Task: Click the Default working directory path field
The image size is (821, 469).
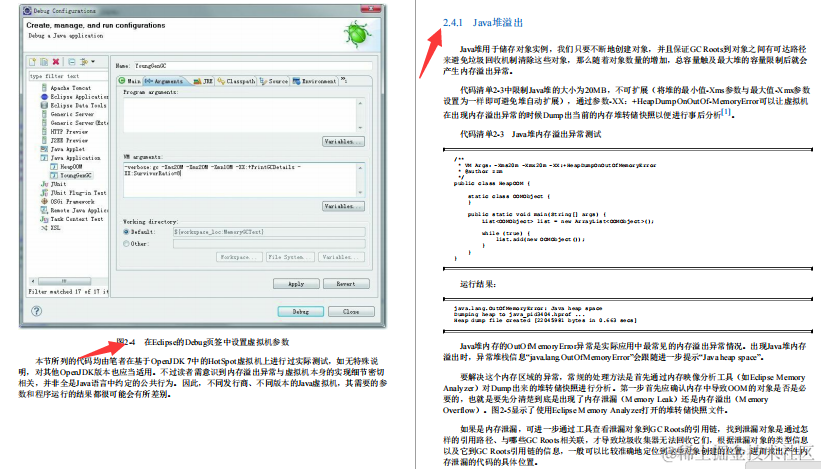Action: click(x=269, y=231)
